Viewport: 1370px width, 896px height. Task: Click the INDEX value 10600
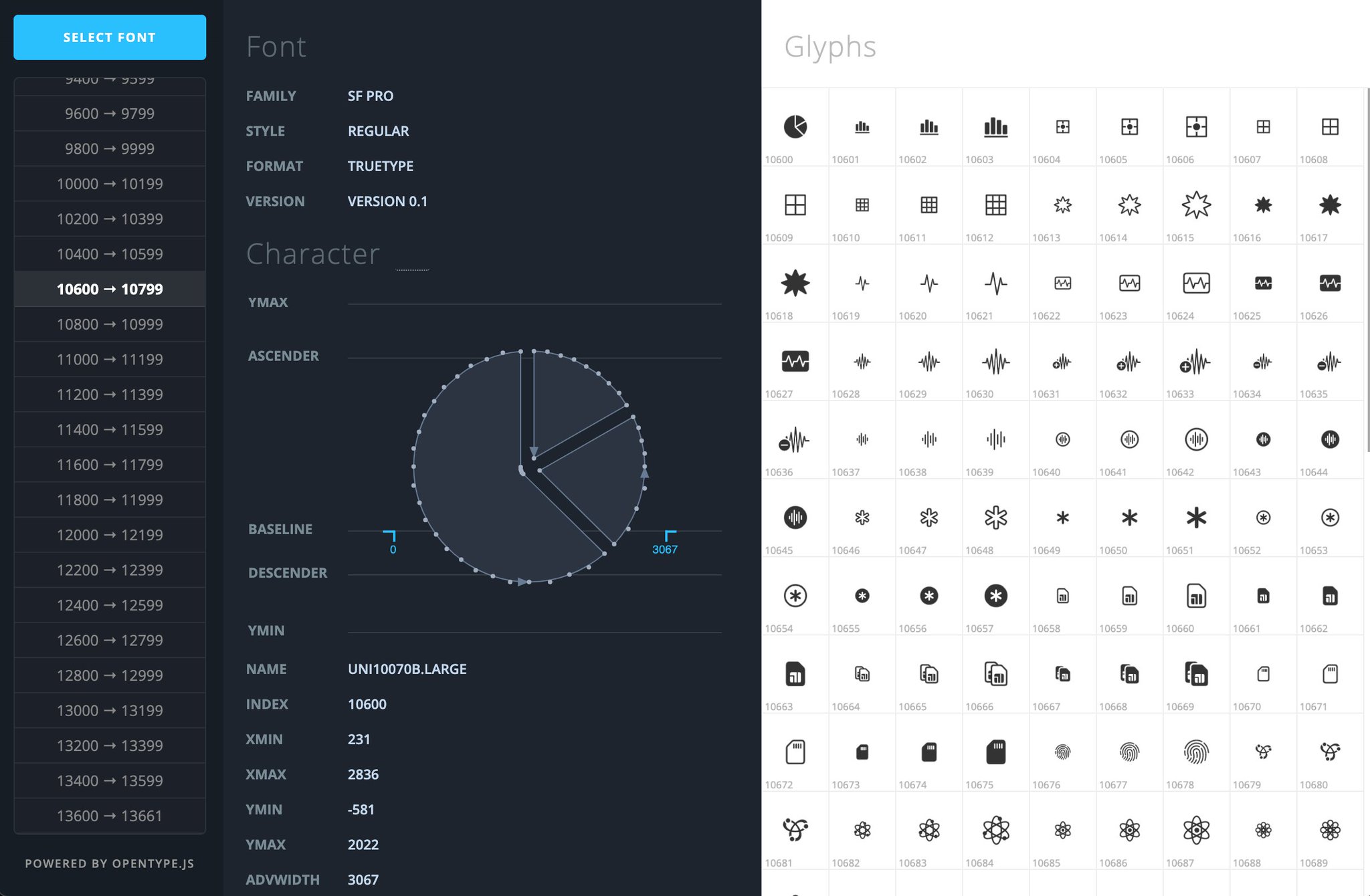(x=367, y=704)
